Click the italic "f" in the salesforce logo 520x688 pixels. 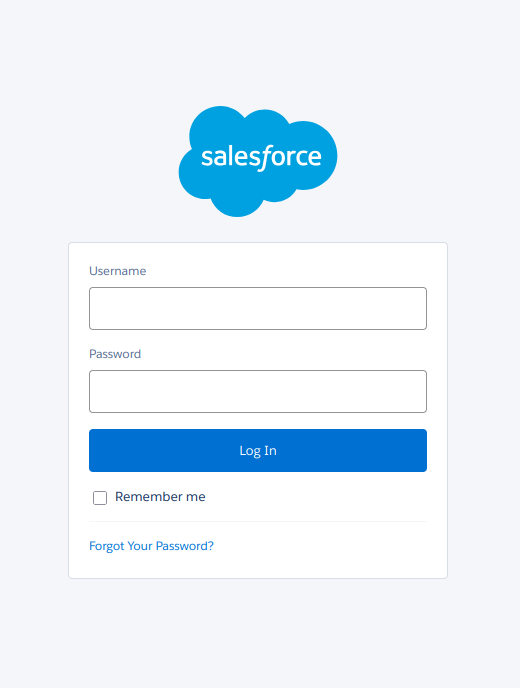[x=264, y=158]
